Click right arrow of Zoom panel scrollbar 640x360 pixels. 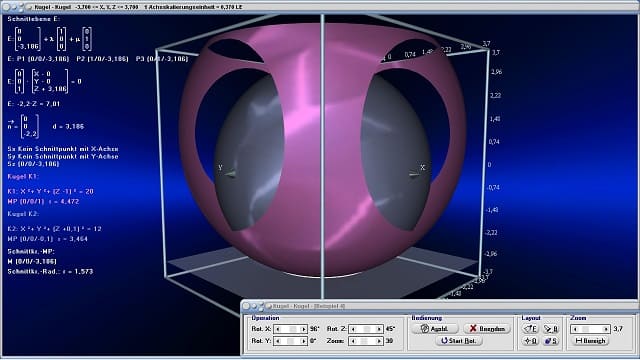click(x=606, y=329)
